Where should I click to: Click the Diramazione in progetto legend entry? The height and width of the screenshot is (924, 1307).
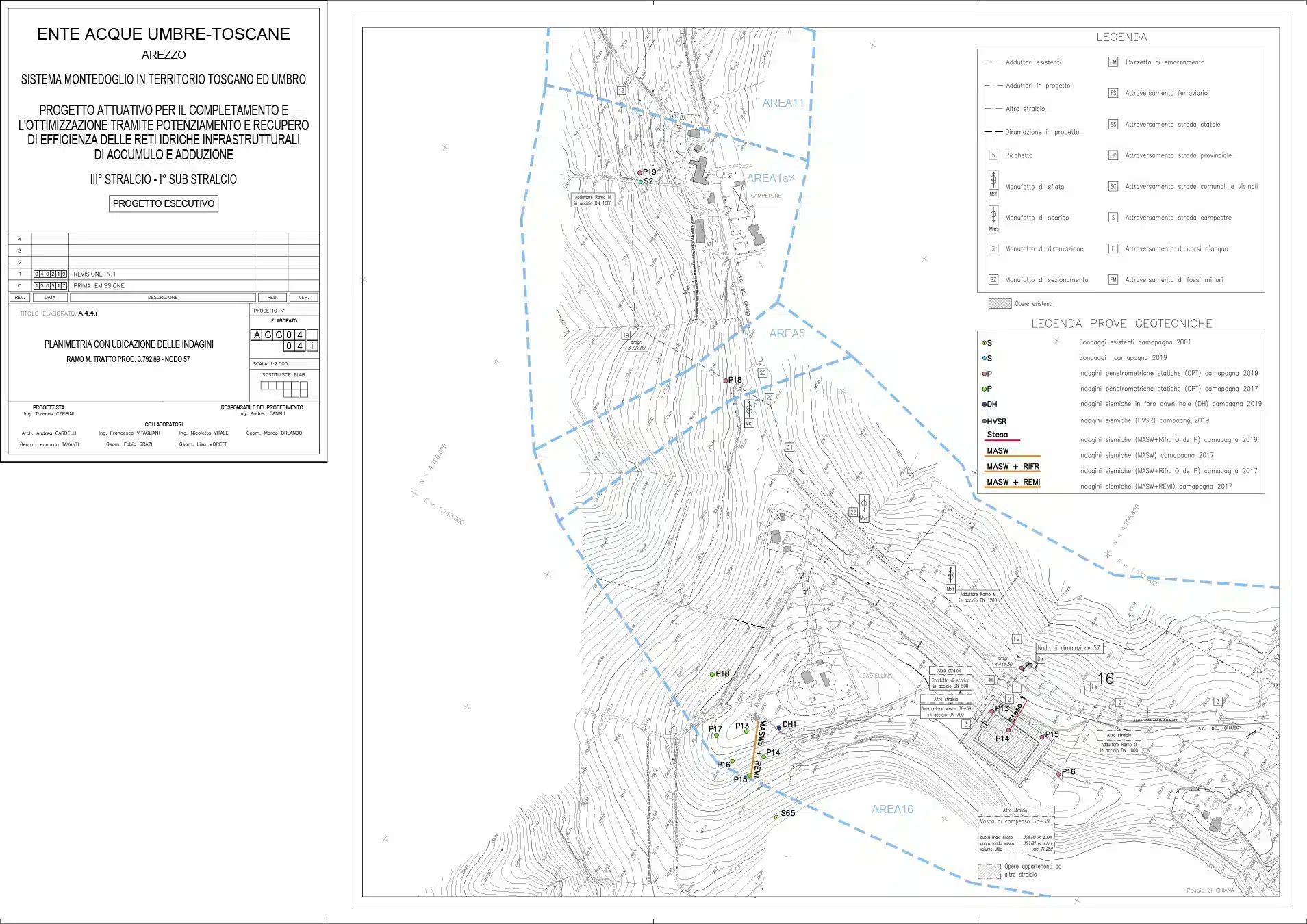pos(1032,132)
